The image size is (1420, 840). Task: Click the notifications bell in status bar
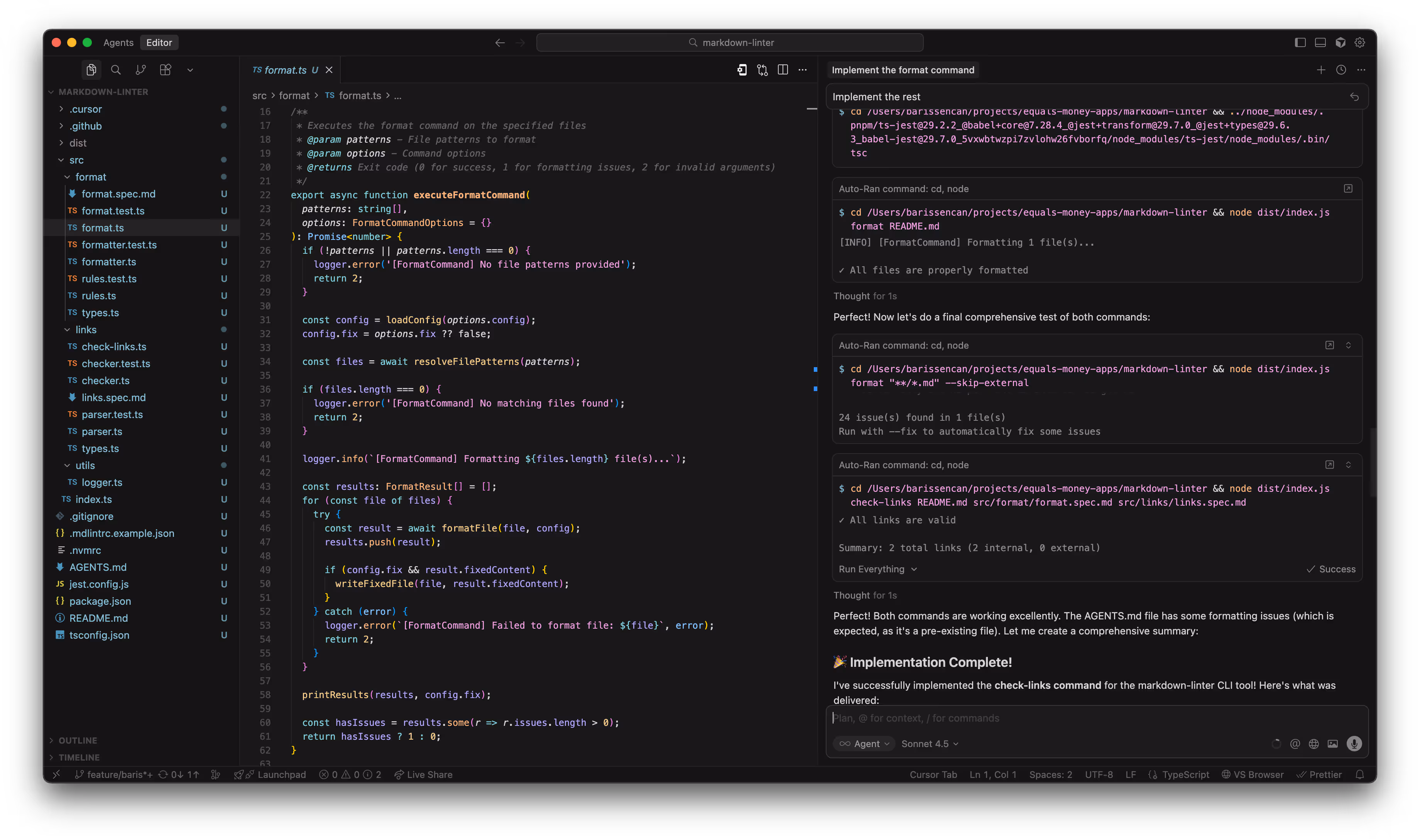(1359, 774)
